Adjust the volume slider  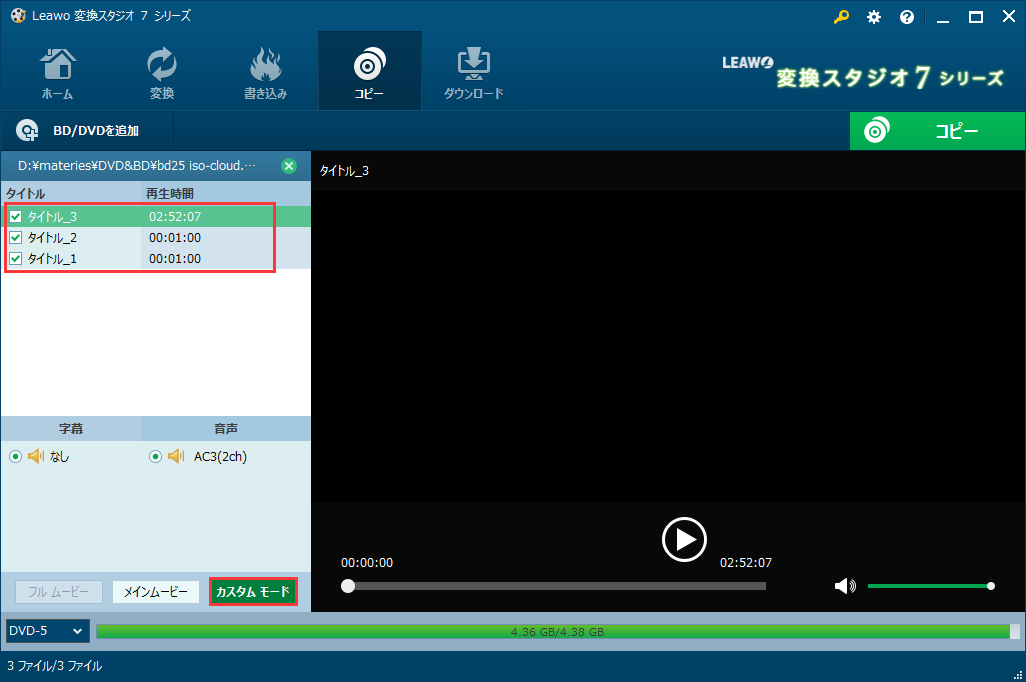pos(930,586)
